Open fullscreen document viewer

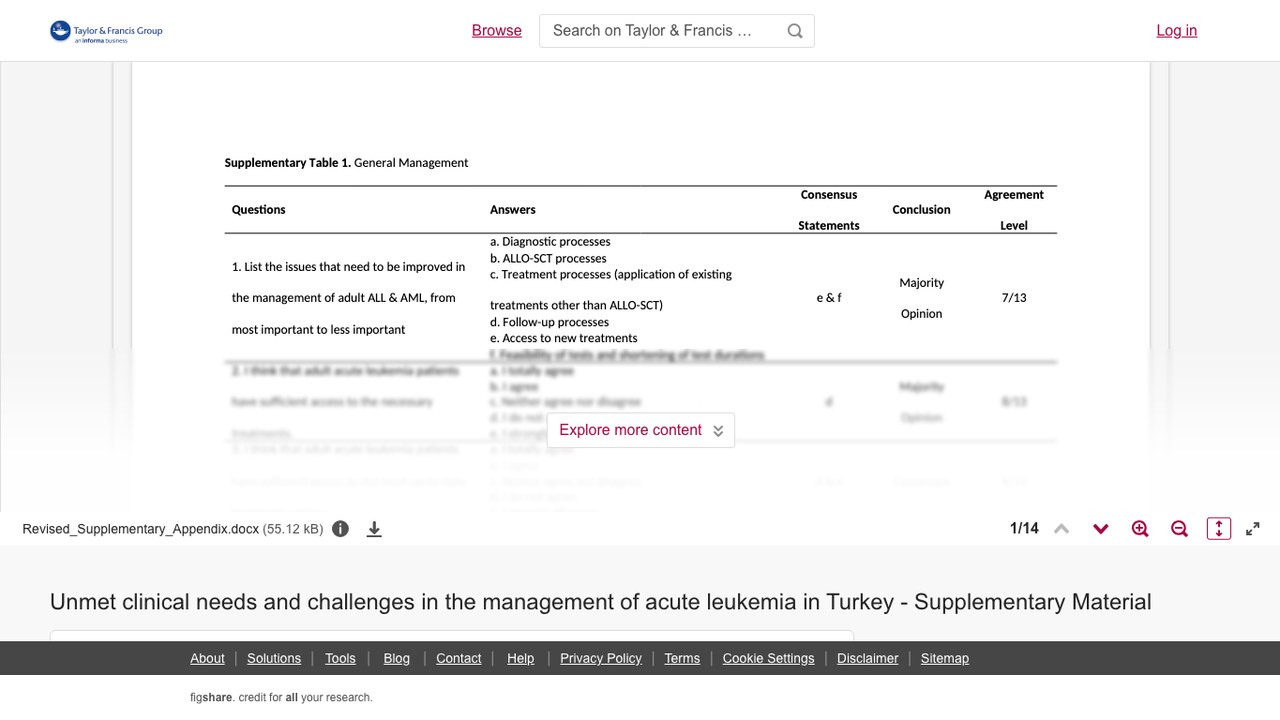[x=1253, y=529]
